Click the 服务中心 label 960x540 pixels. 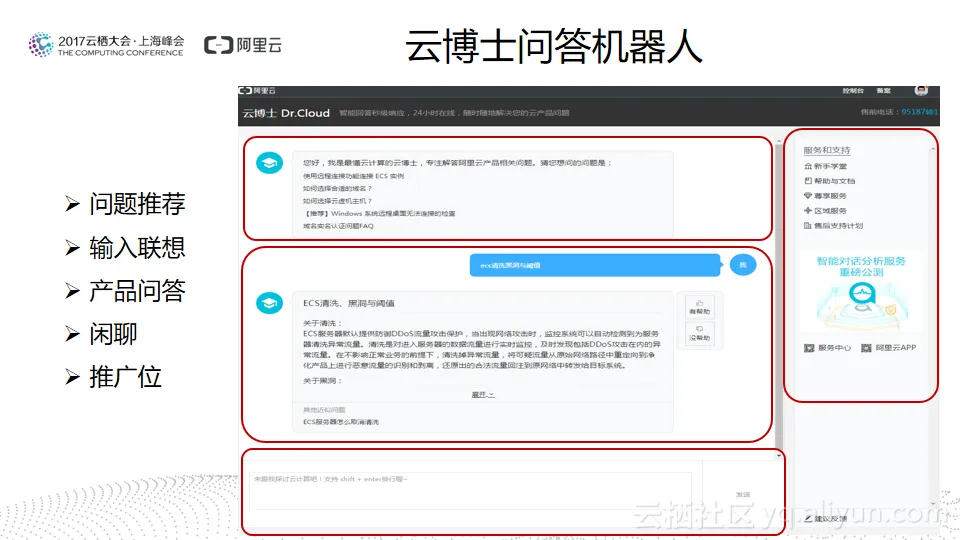click(x=834, y=348)
